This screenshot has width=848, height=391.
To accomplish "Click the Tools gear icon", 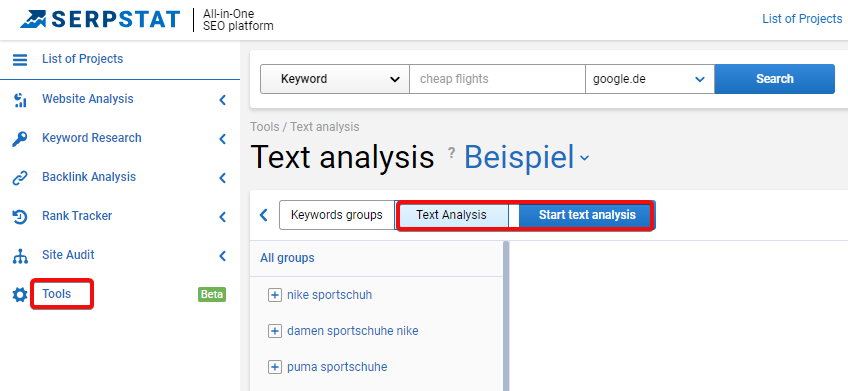I will pos(20,295).
